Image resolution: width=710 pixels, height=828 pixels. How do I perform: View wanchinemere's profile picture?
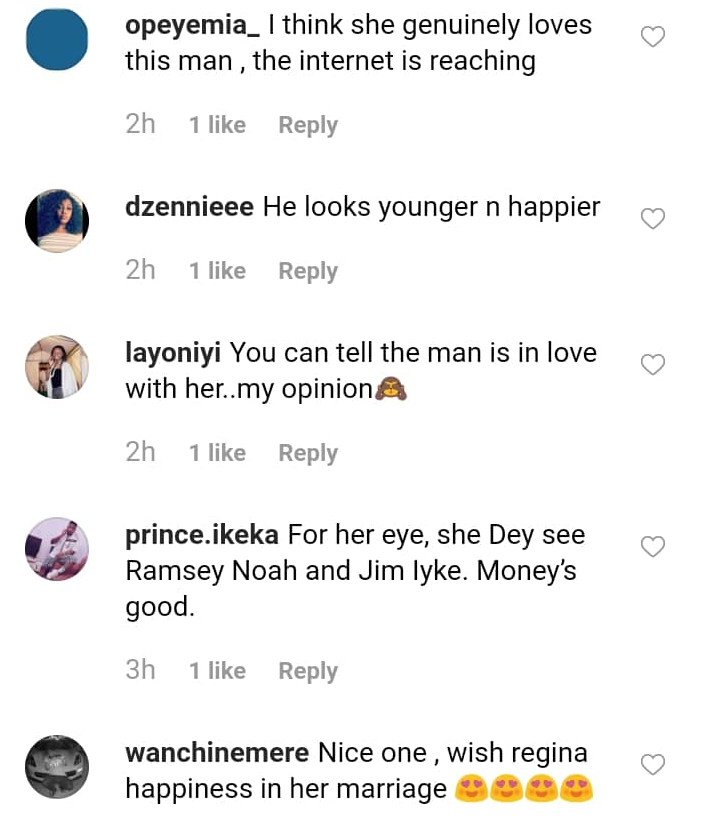tap(57, 766)
